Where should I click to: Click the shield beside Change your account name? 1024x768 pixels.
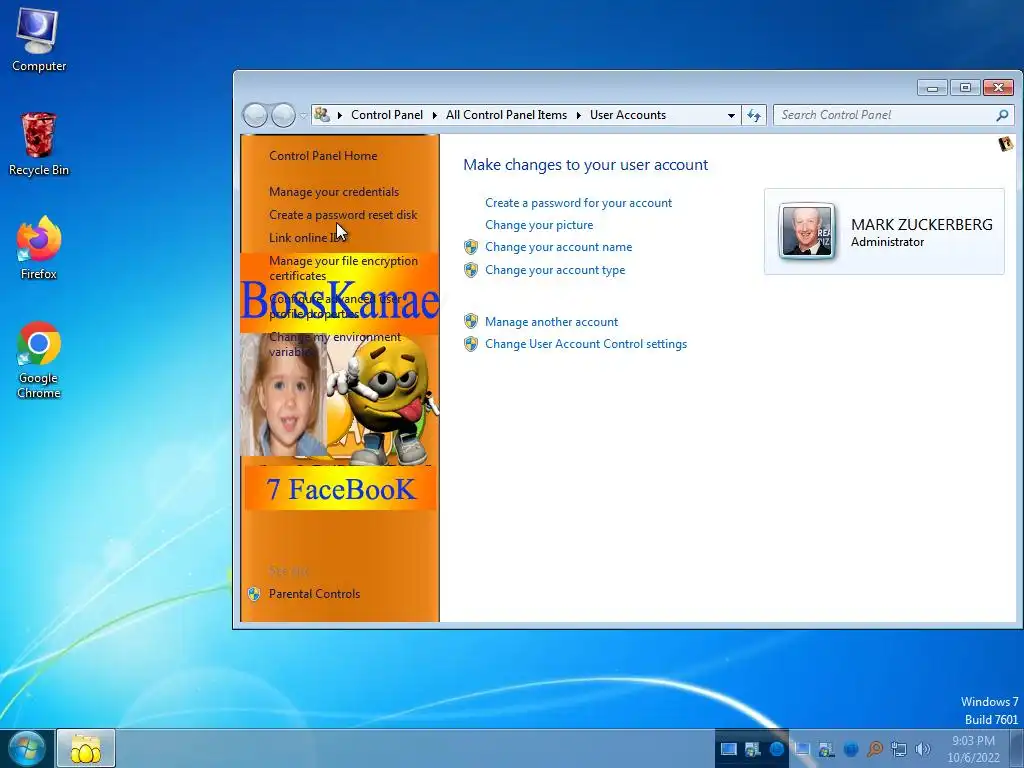pos(471,247)
